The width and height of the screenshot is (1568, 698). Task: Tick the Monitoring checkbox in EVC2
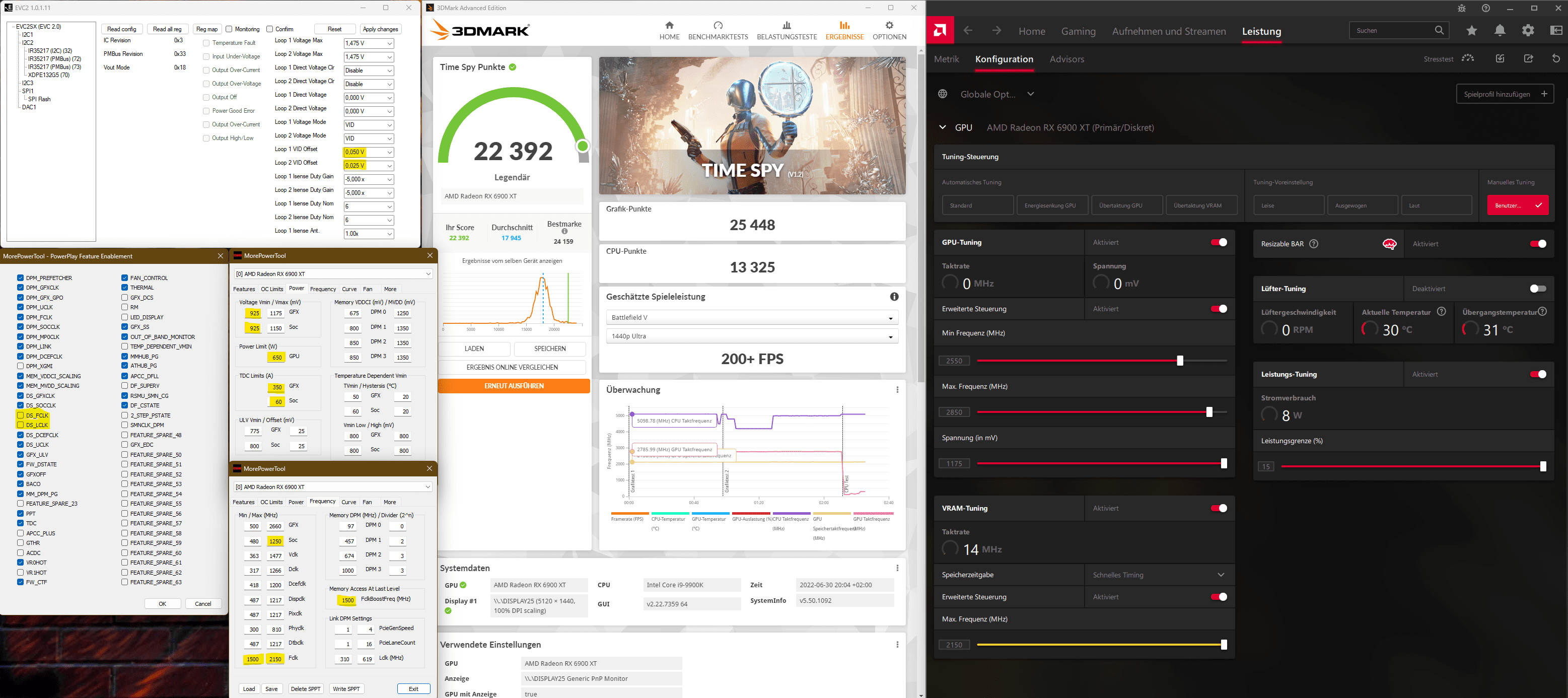(229, 29)
